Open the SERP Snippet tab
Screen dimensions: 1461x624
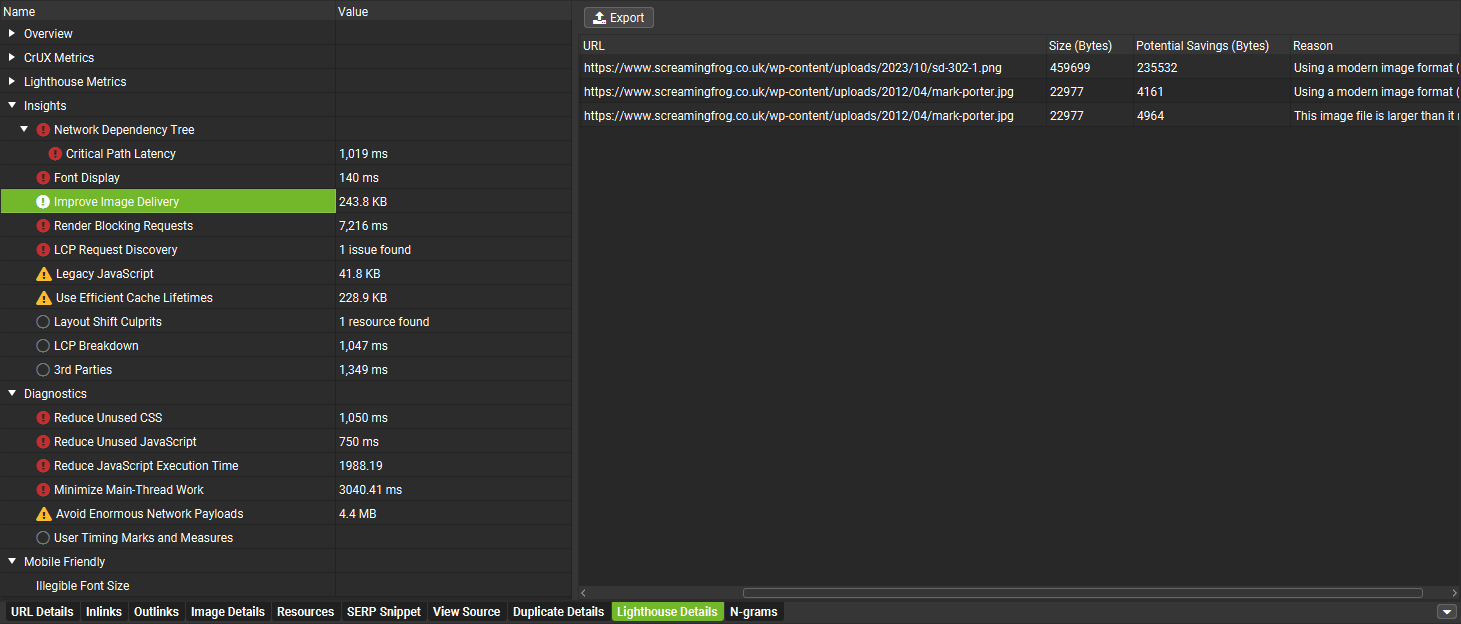pos(383,612)
